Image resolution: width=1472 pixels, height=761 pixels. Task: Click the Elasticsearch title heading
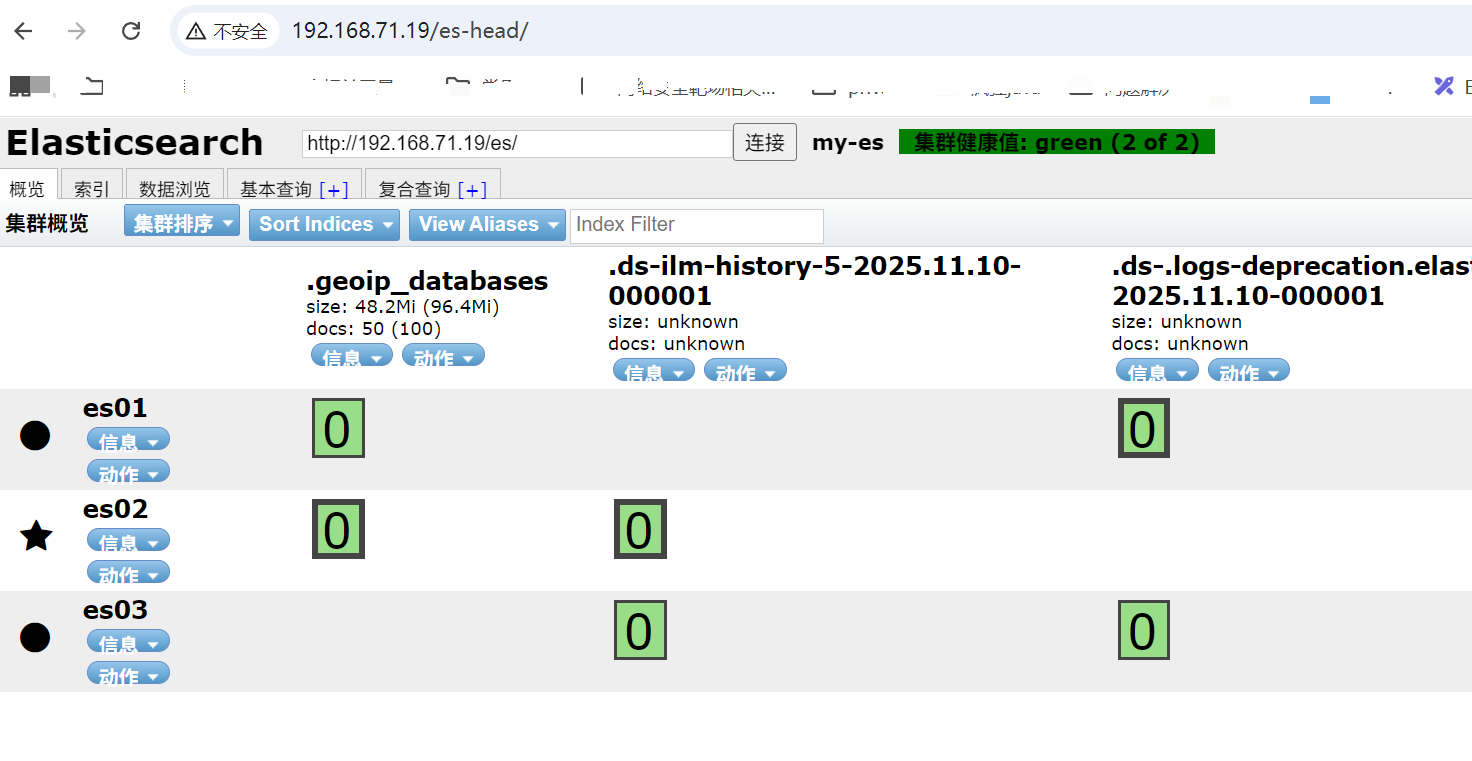tap(134, 142)
